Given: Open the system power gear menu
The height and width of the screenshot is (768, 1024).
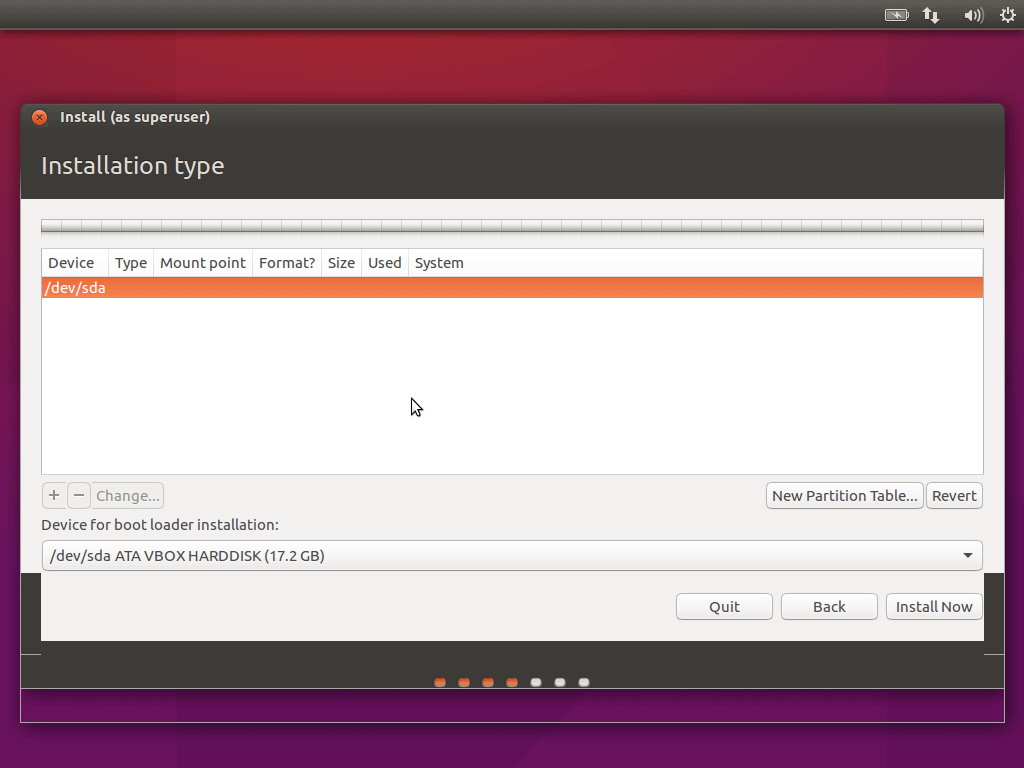Looking at the screenshot, I should pos(1007,15).
